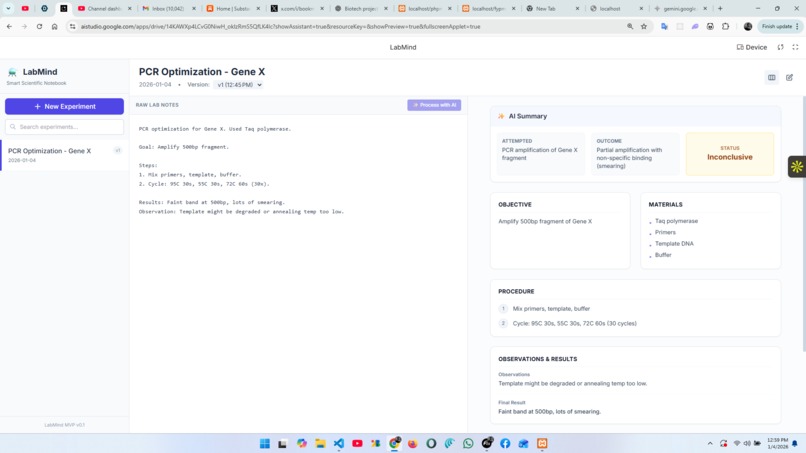The image size is (806, 453).
Task: Open File Explorer from taskbar
Action: coord(320,443)
